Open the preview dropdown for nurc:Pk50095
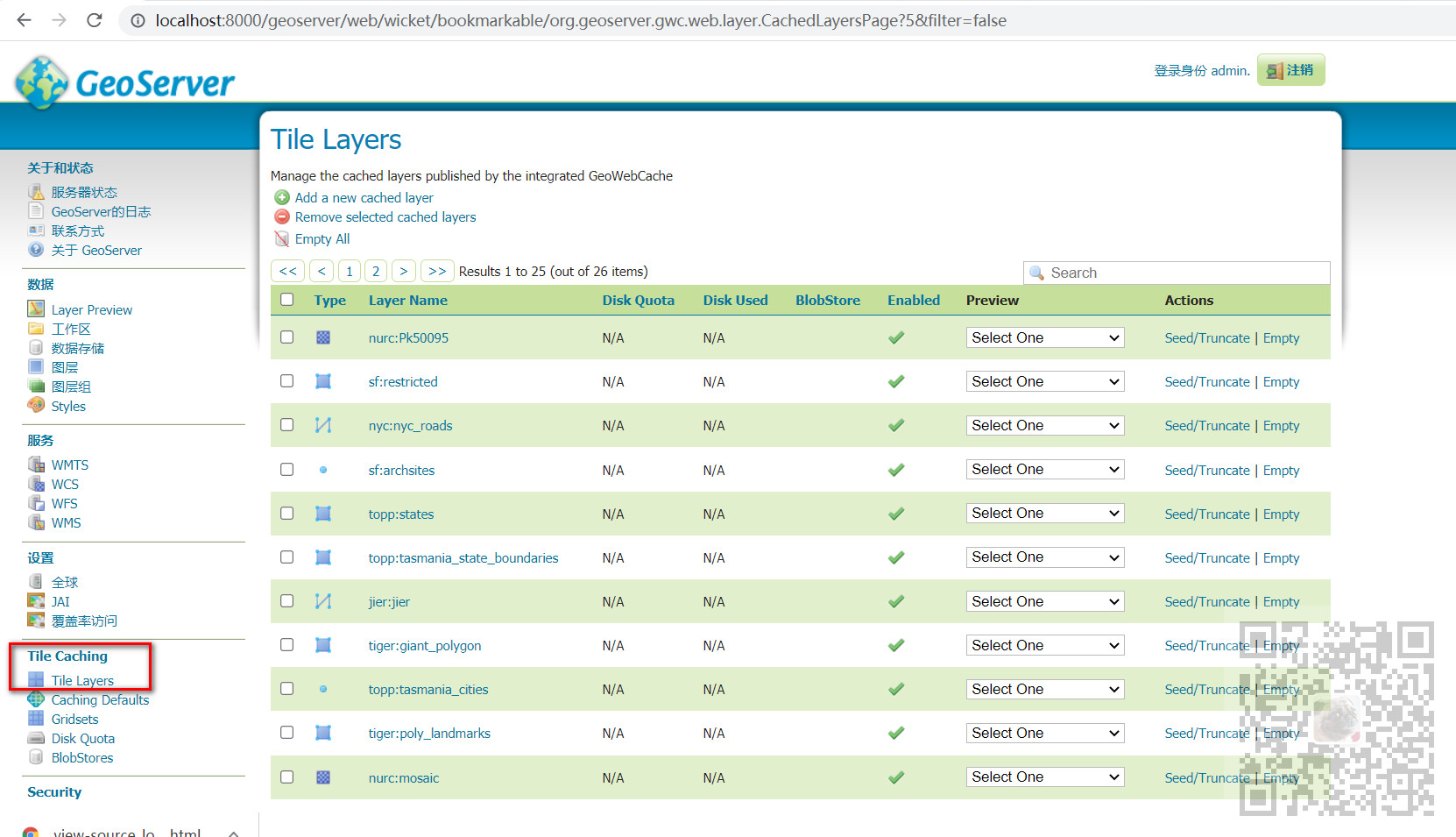1456x837 pixels. [1044, 337]
